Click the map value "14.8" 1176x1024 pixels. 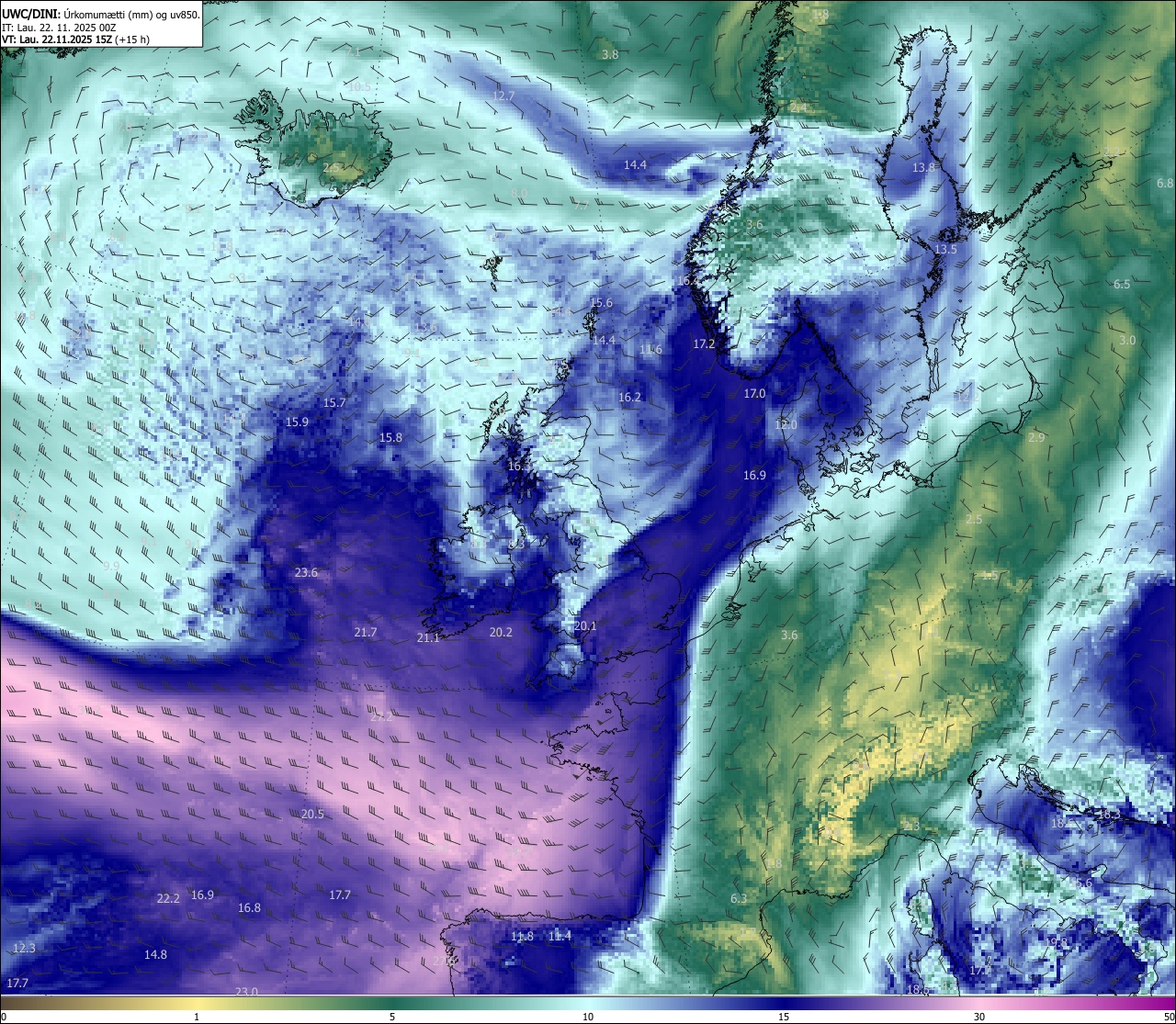click(155, 954)
